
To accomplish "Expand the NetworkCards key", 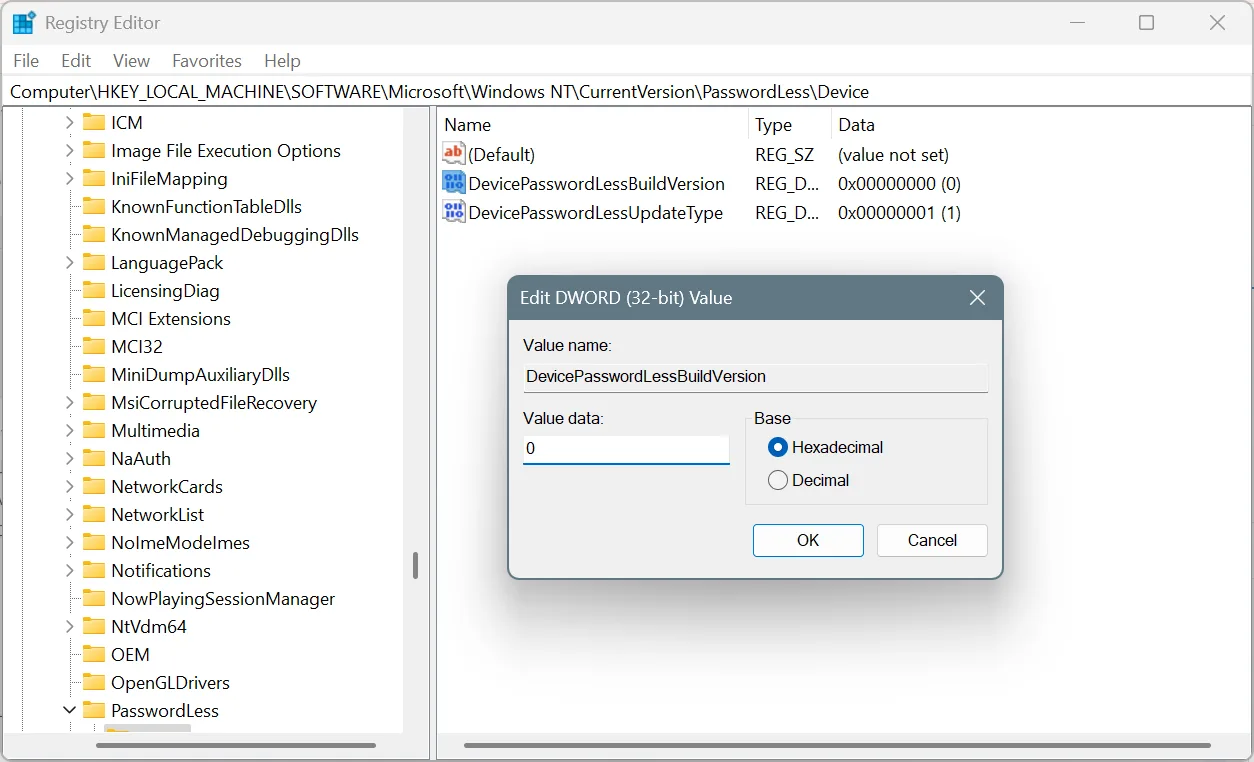I will click(x=69, y=486).
